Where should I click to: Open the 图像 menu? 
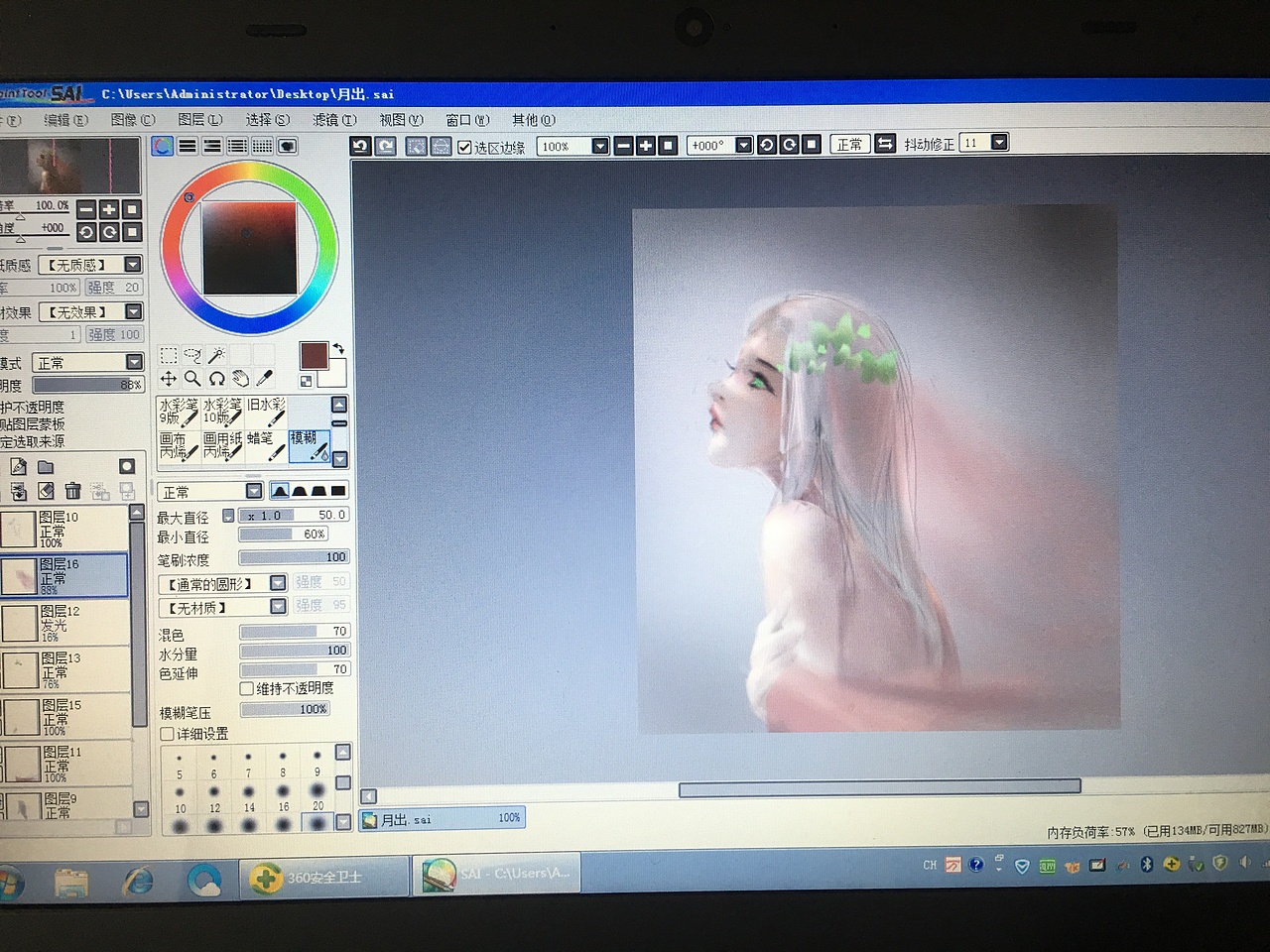click(133, 120)
